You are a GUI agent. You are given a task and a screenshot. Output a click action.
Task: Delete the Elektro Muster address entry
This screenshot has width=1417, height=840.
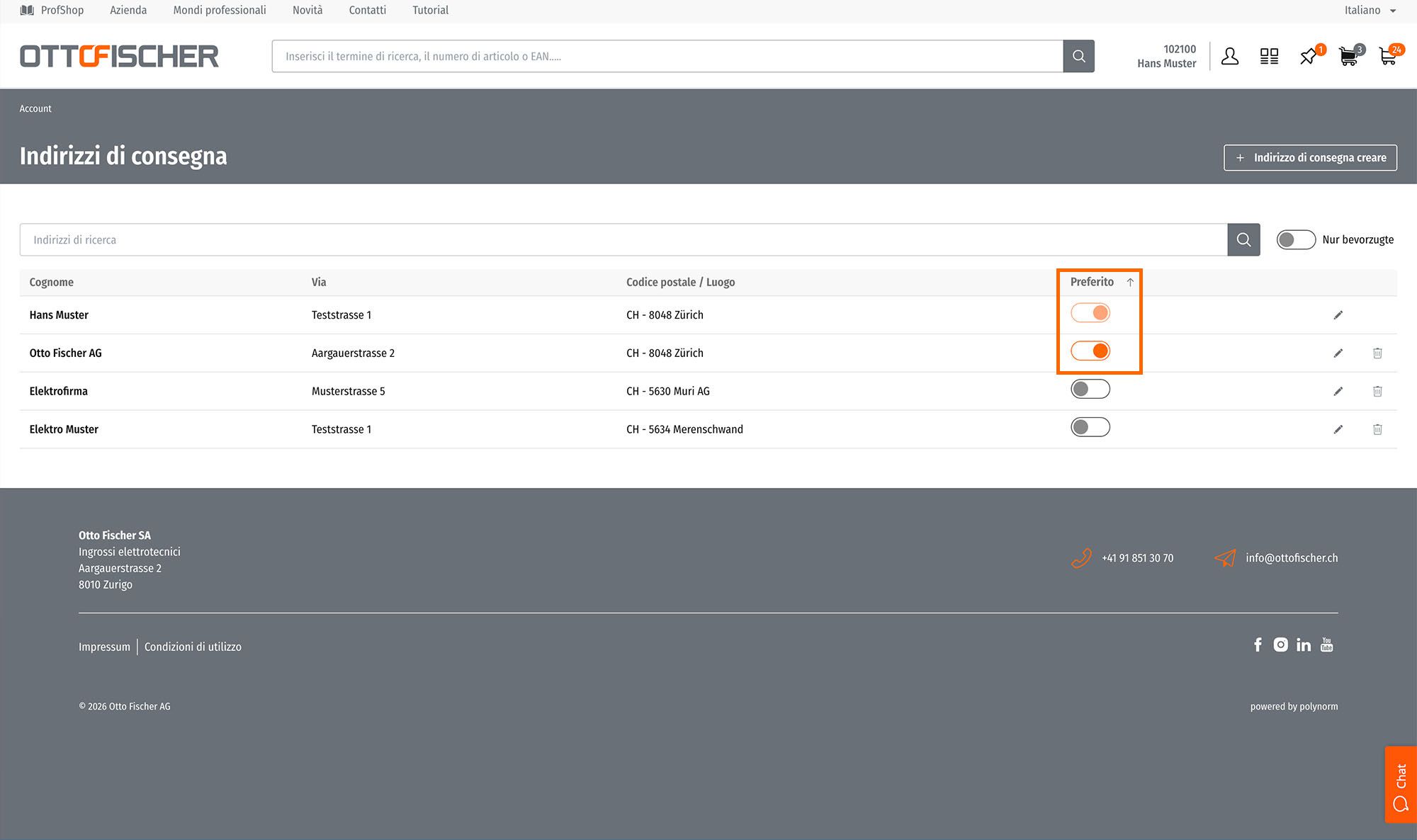coord(1377,429)
